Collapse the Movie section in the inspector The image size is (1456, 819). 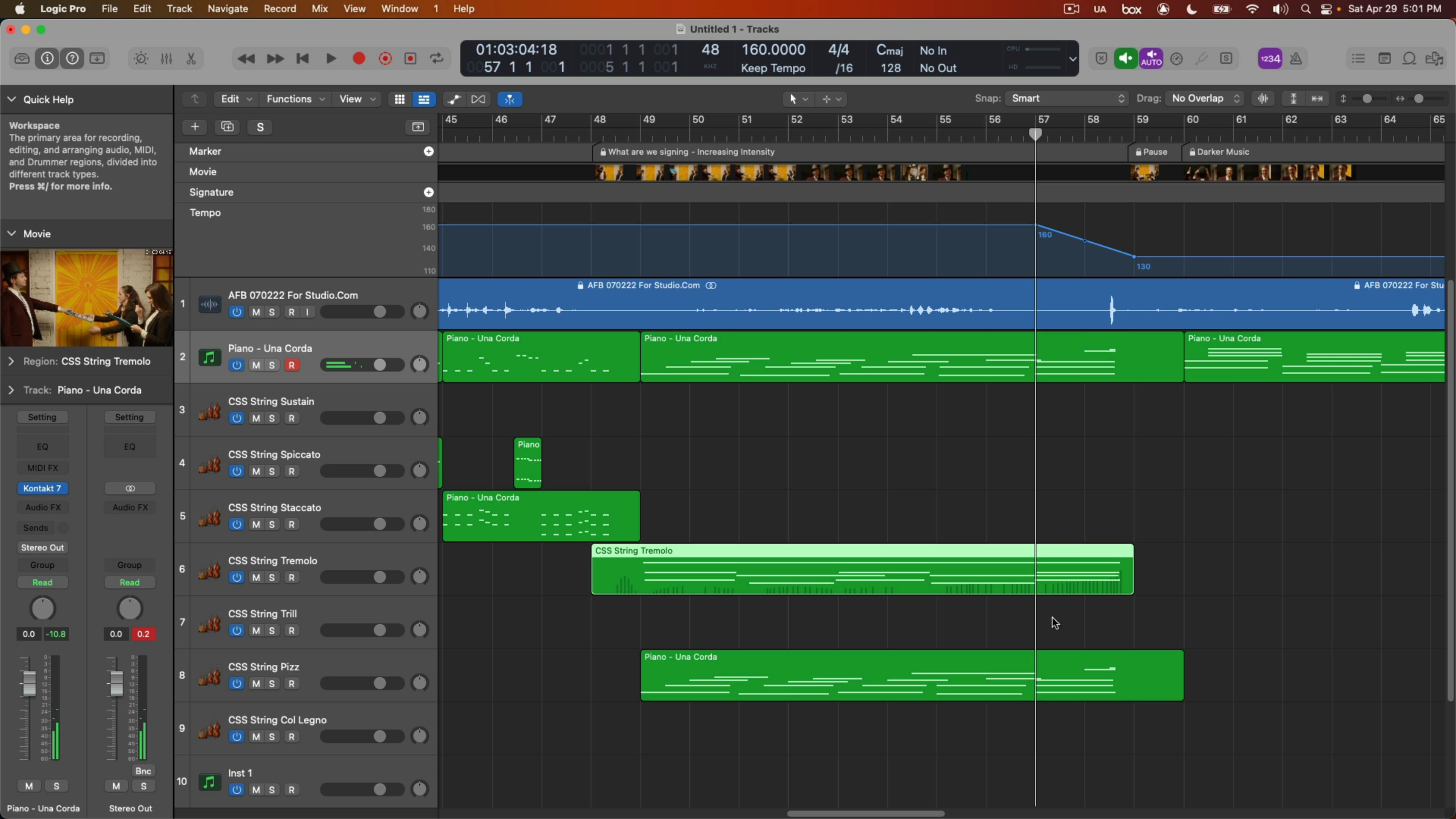pos(11,234)
